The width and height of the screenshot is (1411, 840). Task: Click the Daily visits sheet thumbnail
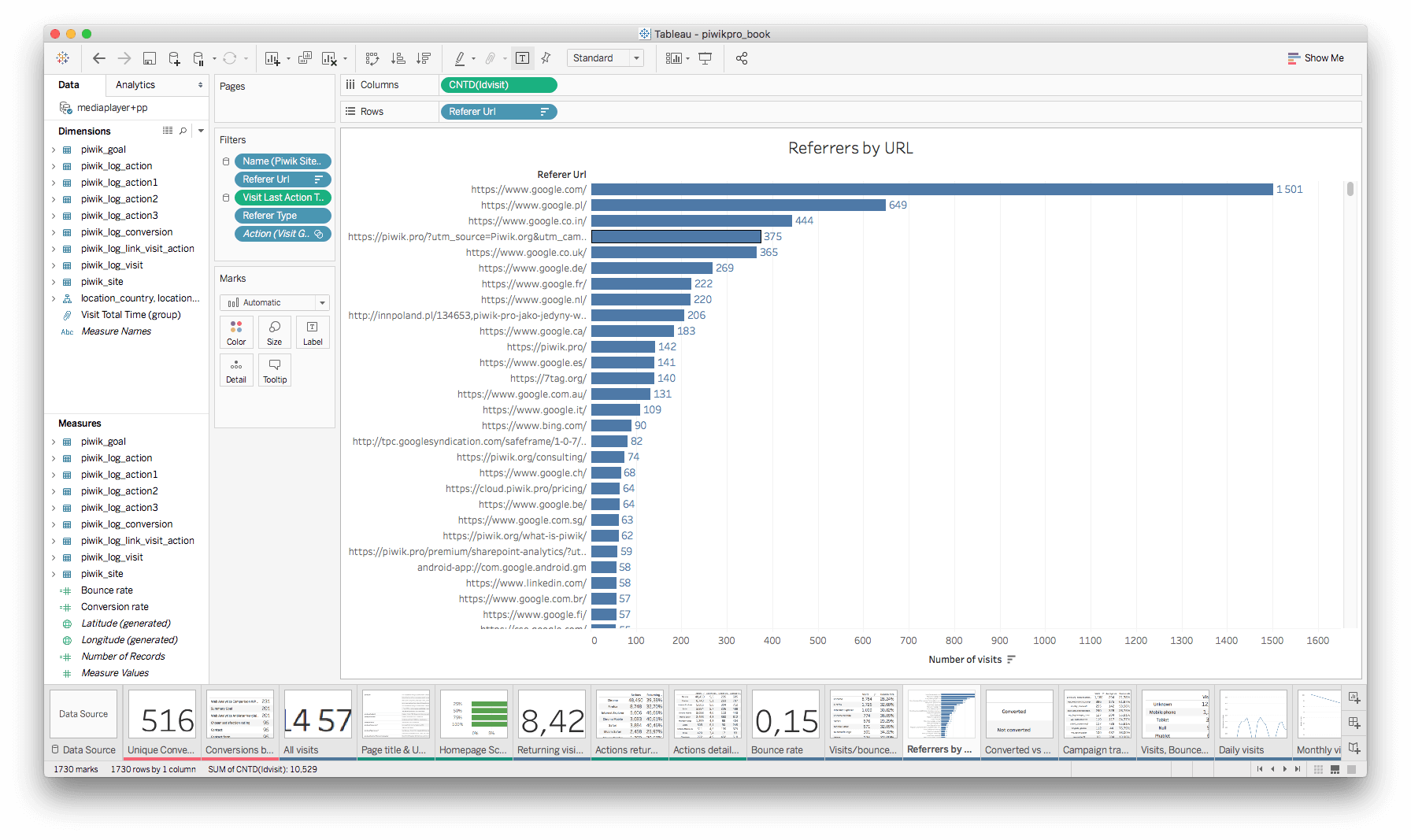(1253, 715)
